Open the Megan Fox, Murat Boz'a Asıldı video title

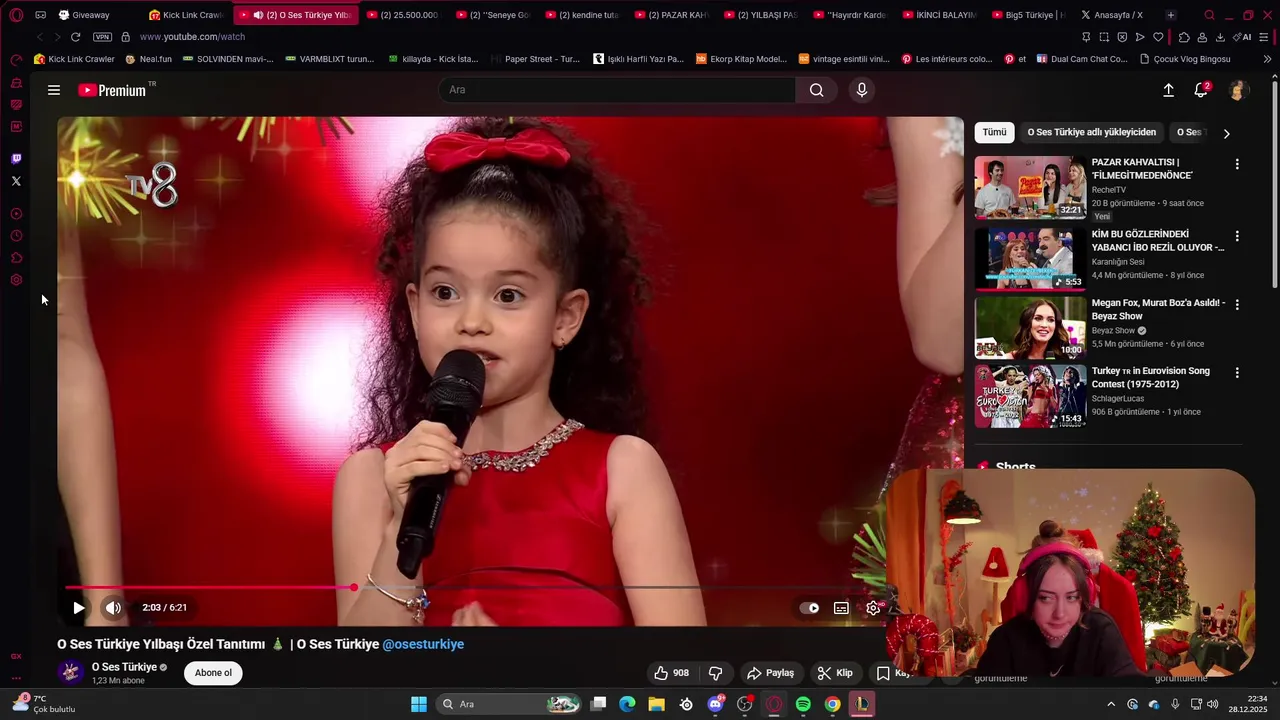1158,309
